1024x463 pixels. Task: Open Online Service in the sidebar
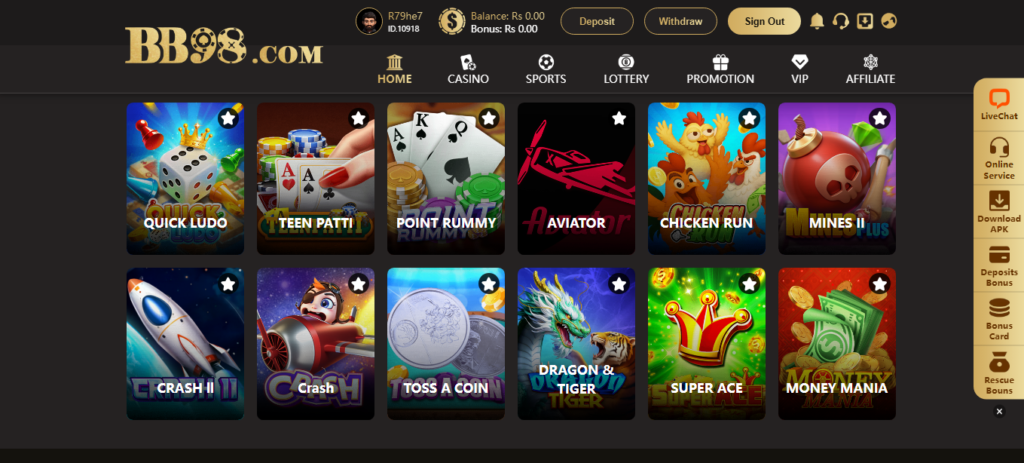pos(999,159)
